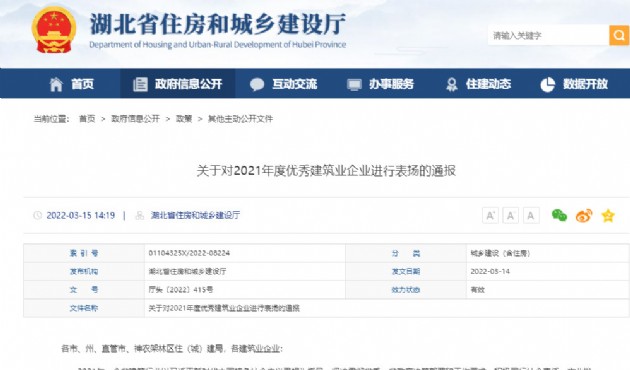The width and height of the screenshot is (630, 370).
Task: Click the 首页 breadcrumb link
Action: coord(87,119)
